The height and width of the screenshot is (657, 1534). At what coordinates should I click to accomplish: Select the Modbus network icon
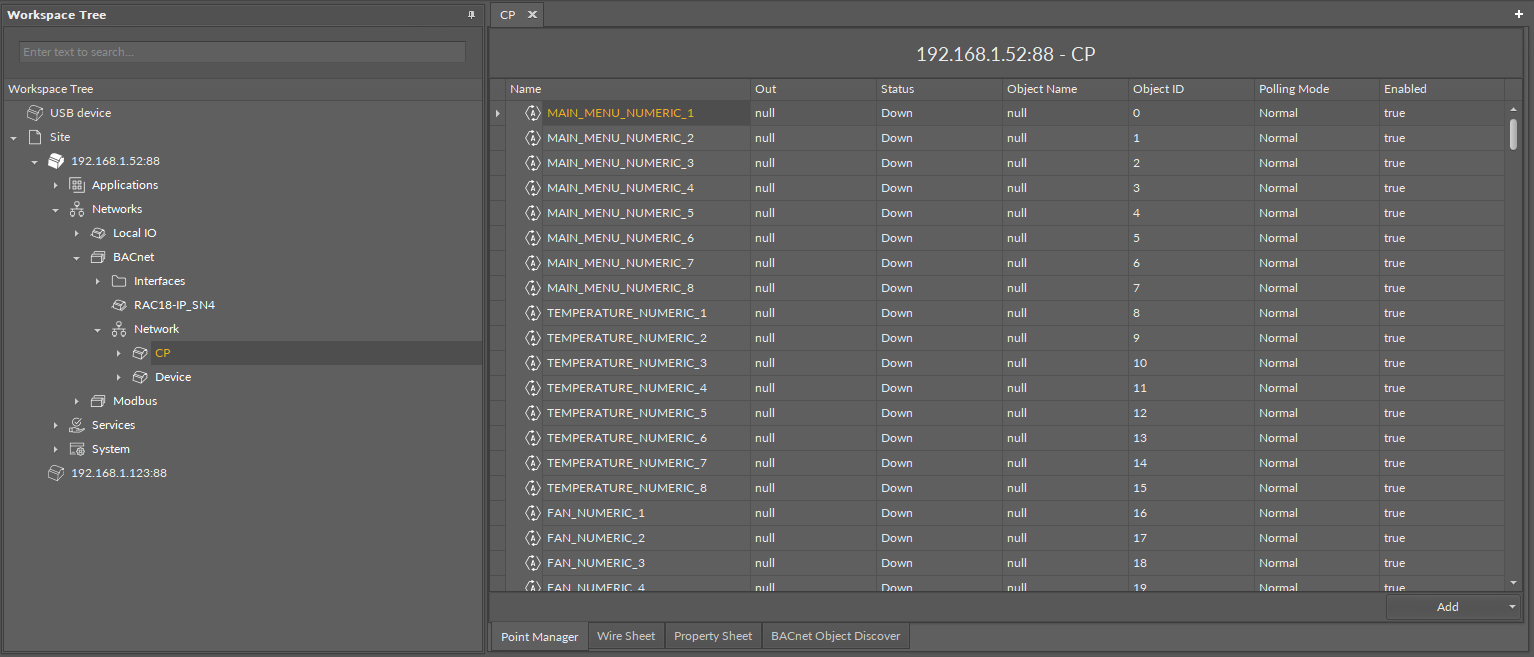[97, 400]
